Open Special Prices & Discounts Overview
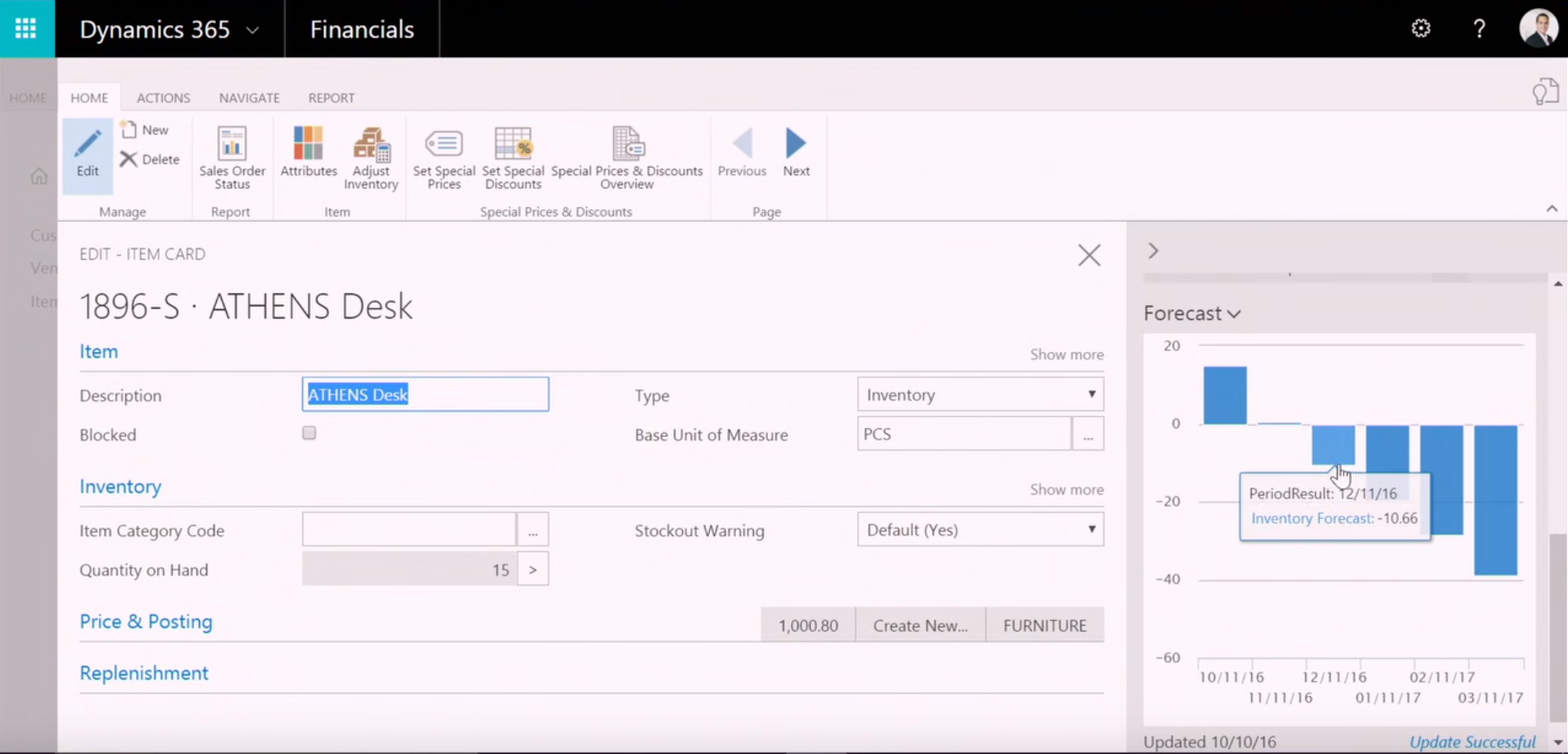 627,158
